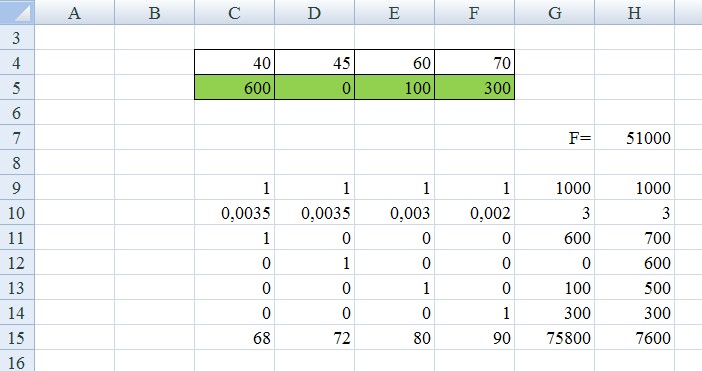This screenshot has height=371, width=702.
Task: Select cell G15 showing 75800
Action: tap(555, 338)
